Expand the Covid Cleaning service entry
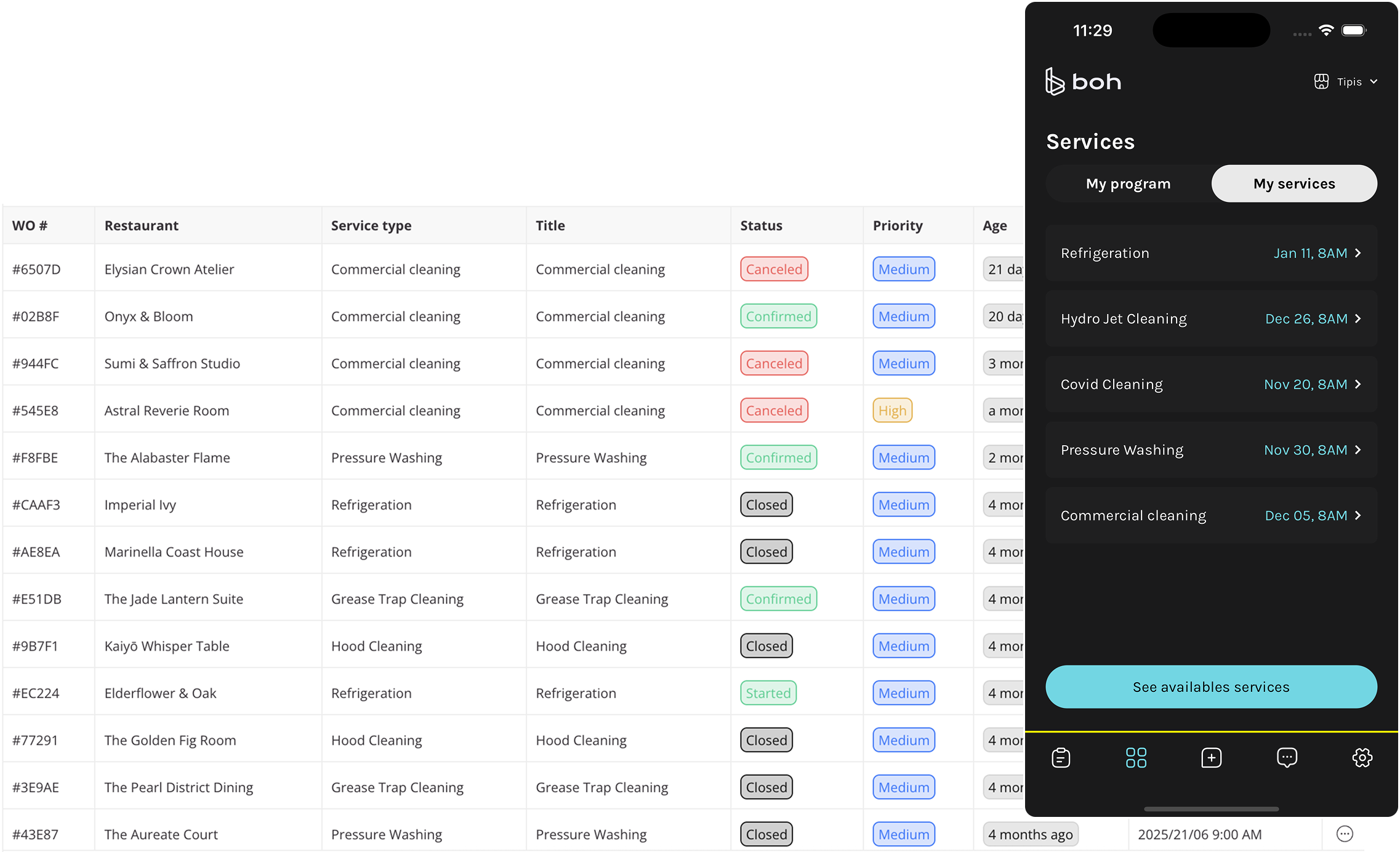Image resolution: width=1400 pixels, height=852 pixels. 1358,384
